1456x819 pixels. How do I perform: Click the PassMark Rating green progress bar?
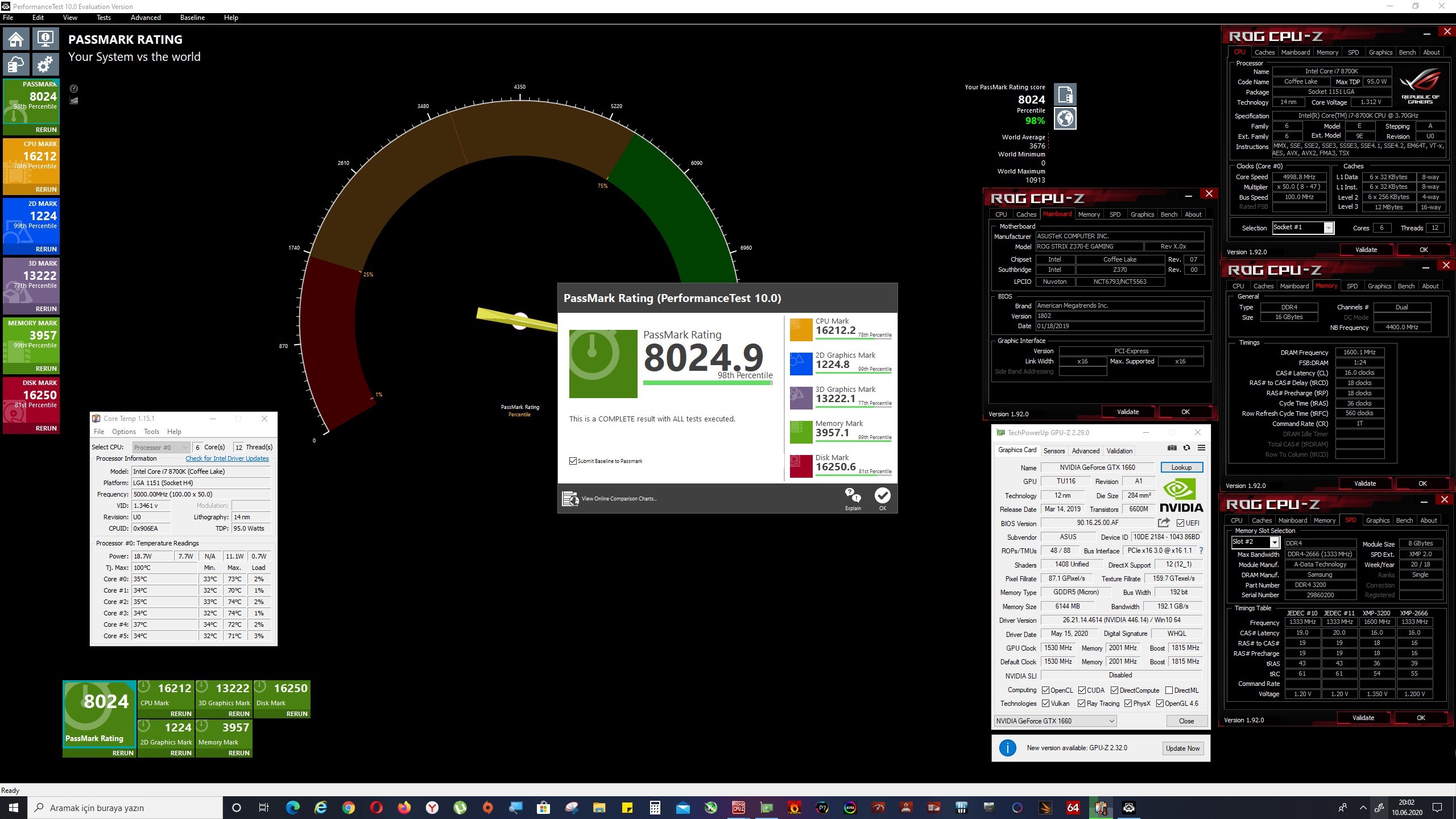click(x=708, y=383)
